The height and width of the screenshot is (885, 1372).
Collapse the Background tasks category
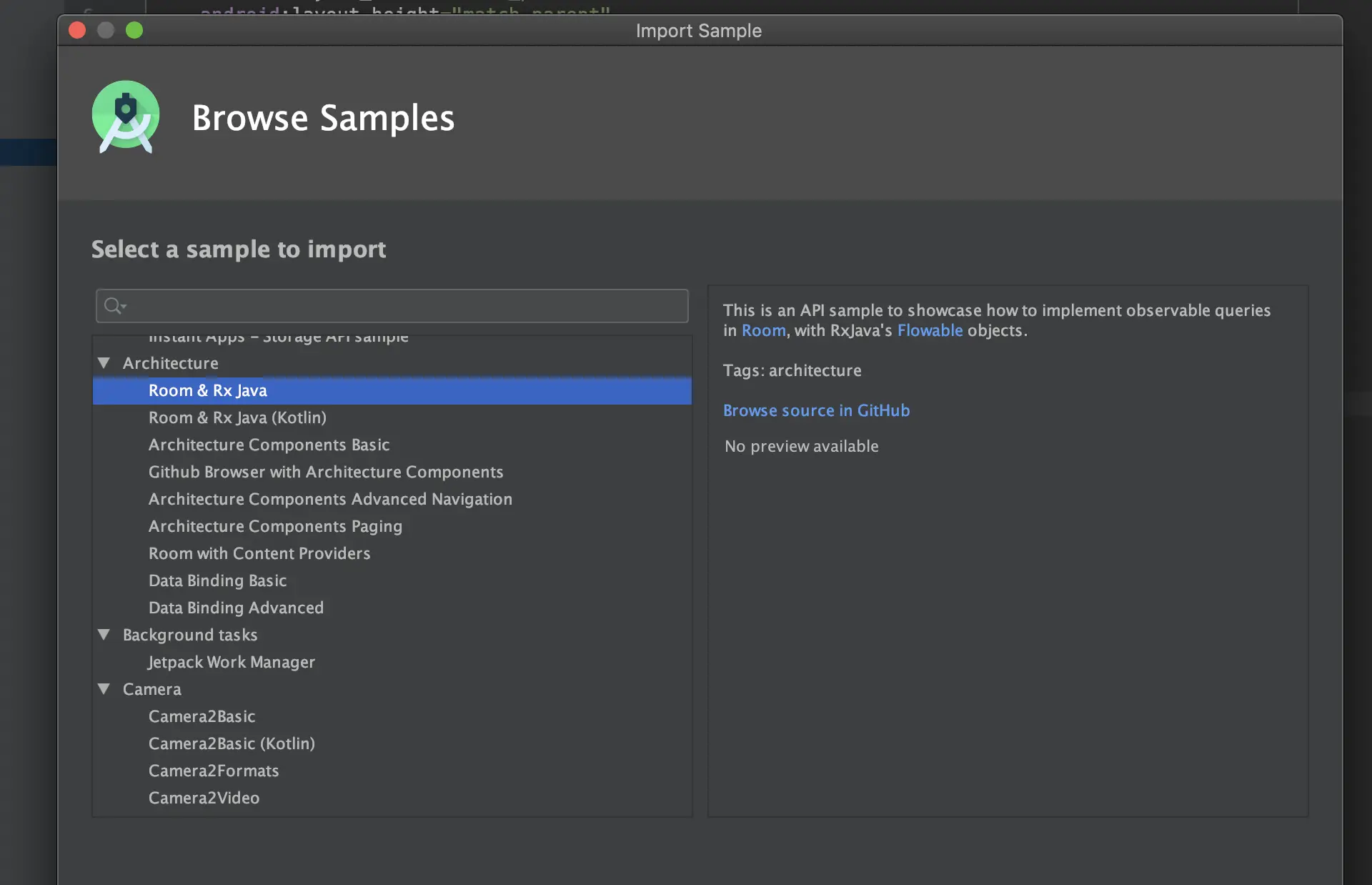(104, 635)
